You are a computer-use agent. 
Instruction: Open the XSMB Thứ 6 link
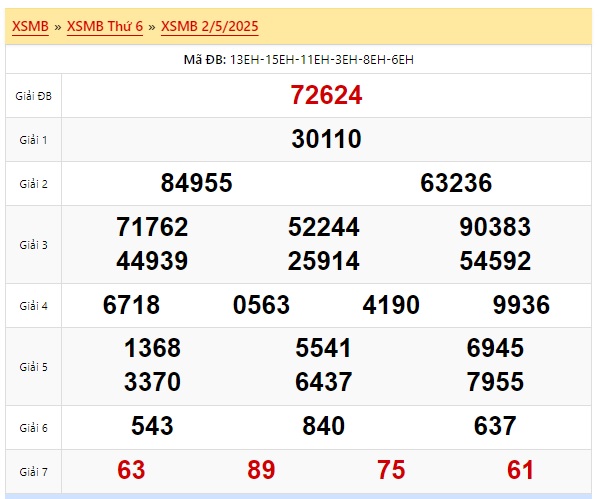pyautogui.click(x=105, y=26)
